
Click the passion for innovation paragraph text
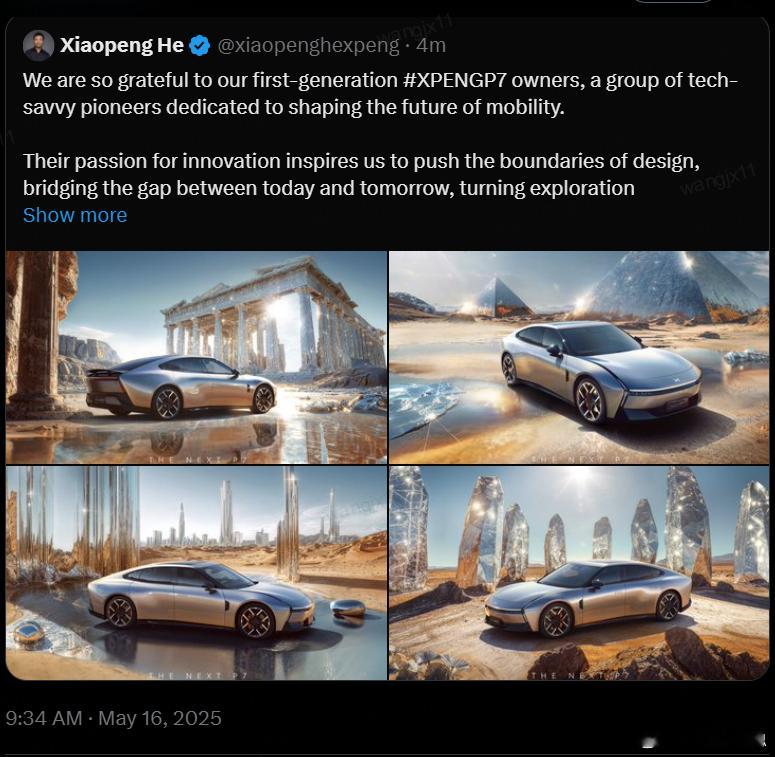tap(361, 175)
